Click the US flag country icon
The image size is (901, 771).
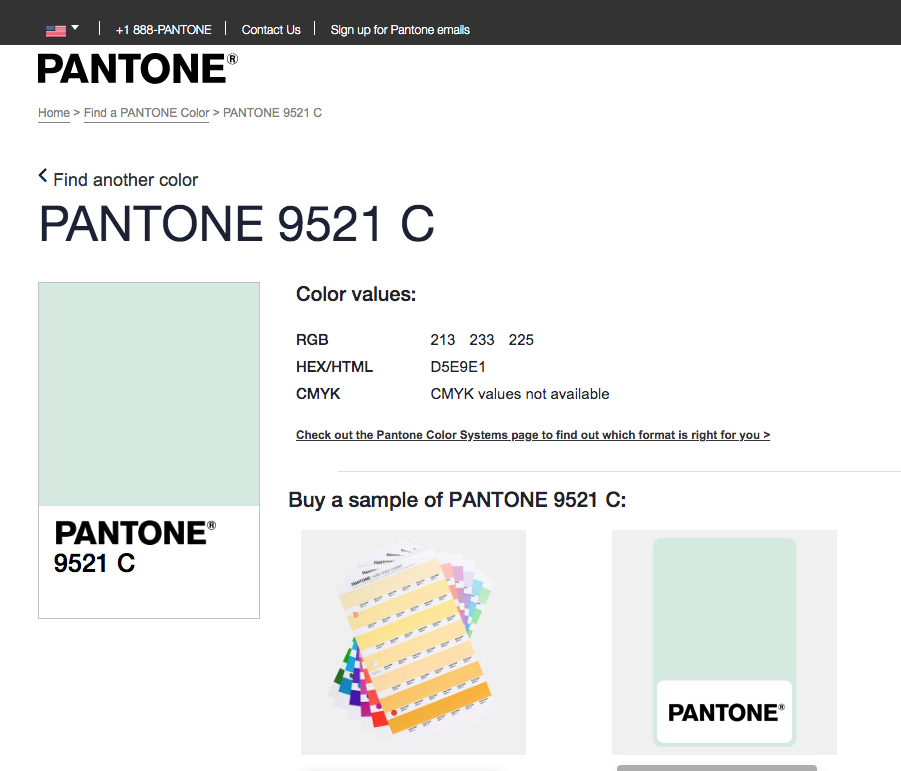tap(56, 30)
